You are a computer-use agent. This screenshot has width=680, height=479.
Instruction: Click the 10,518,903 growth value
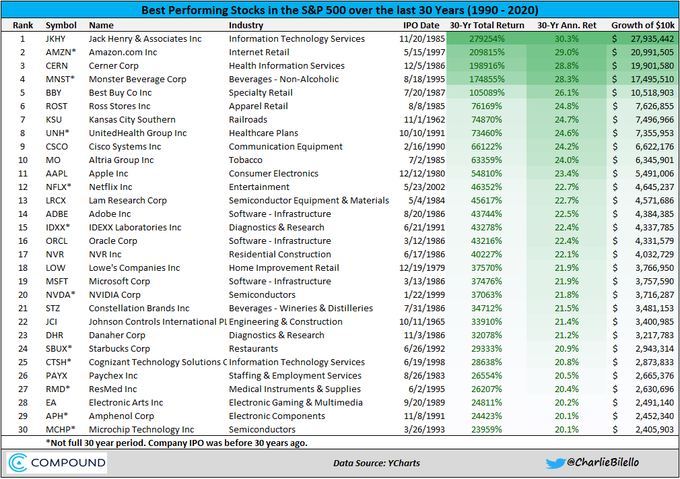coord(652,92)
